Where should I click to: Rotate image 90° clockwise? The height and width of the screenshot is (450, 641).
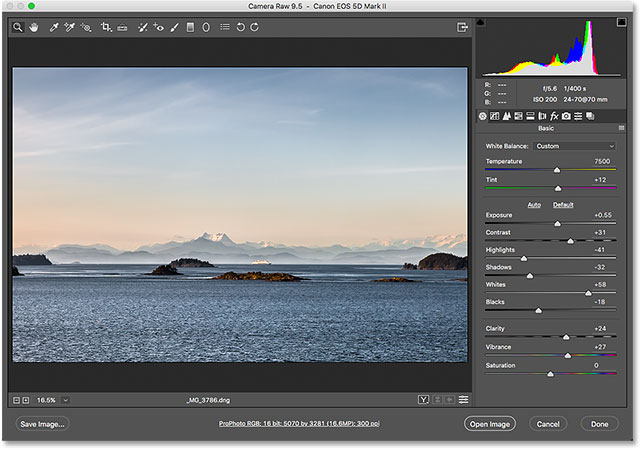[x=255, y=27]
